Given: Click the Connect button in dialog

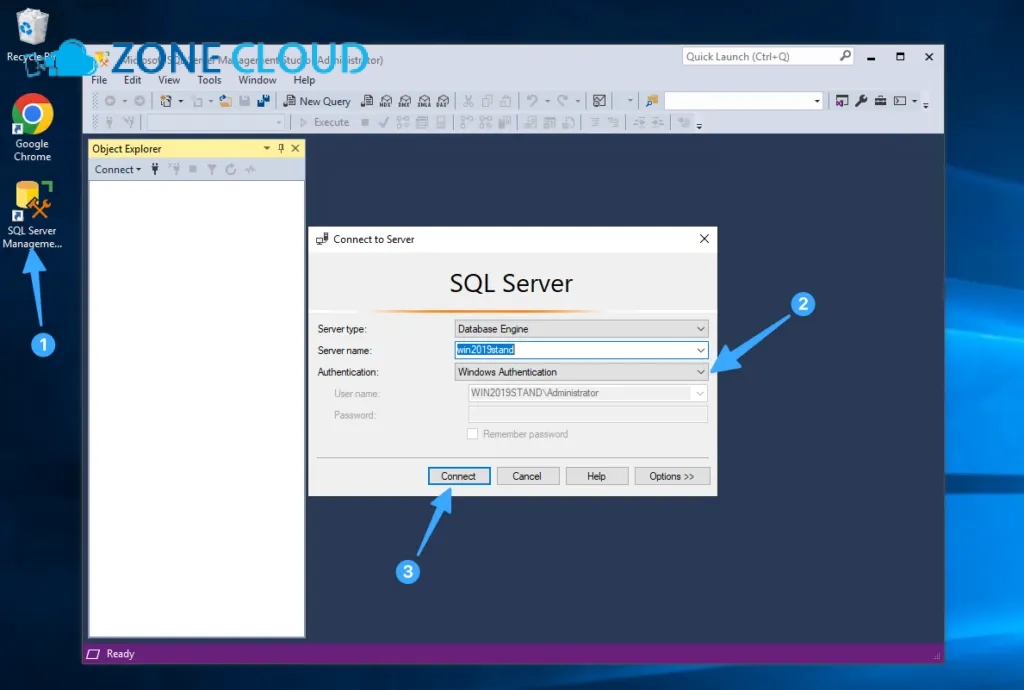Looking at the screenshot, I should 458,476.
